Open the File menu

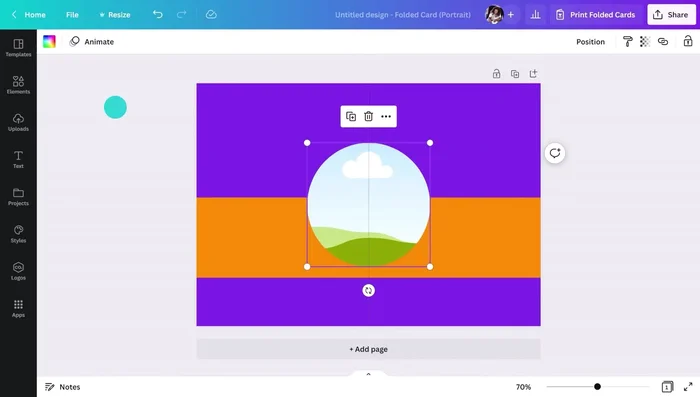click(72, 15)
